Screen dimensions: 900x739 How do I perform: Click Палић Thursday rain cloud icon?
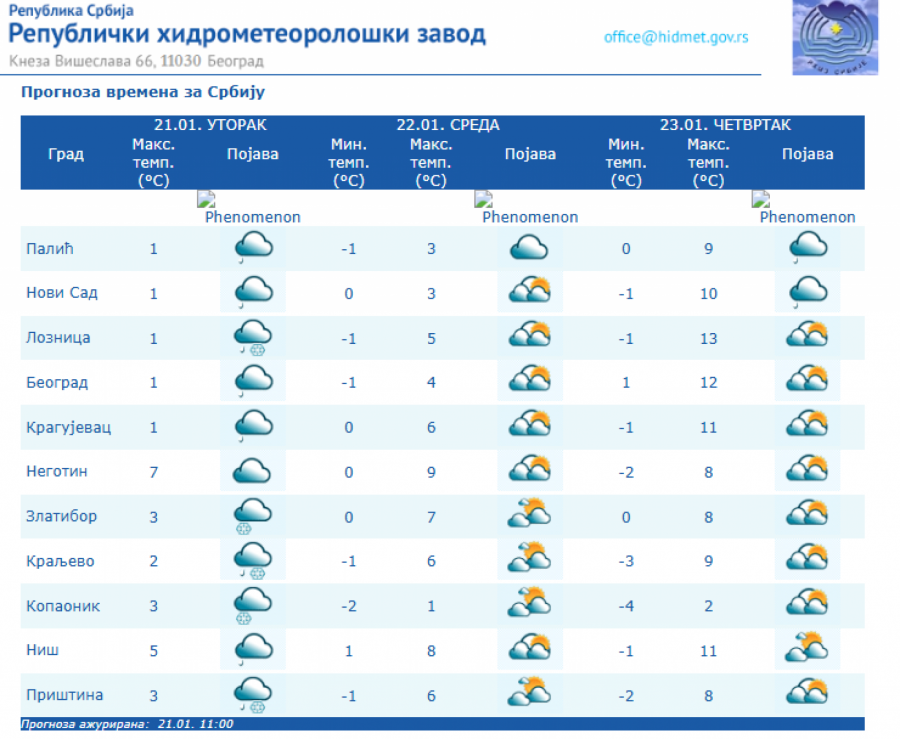coord(807,248)
